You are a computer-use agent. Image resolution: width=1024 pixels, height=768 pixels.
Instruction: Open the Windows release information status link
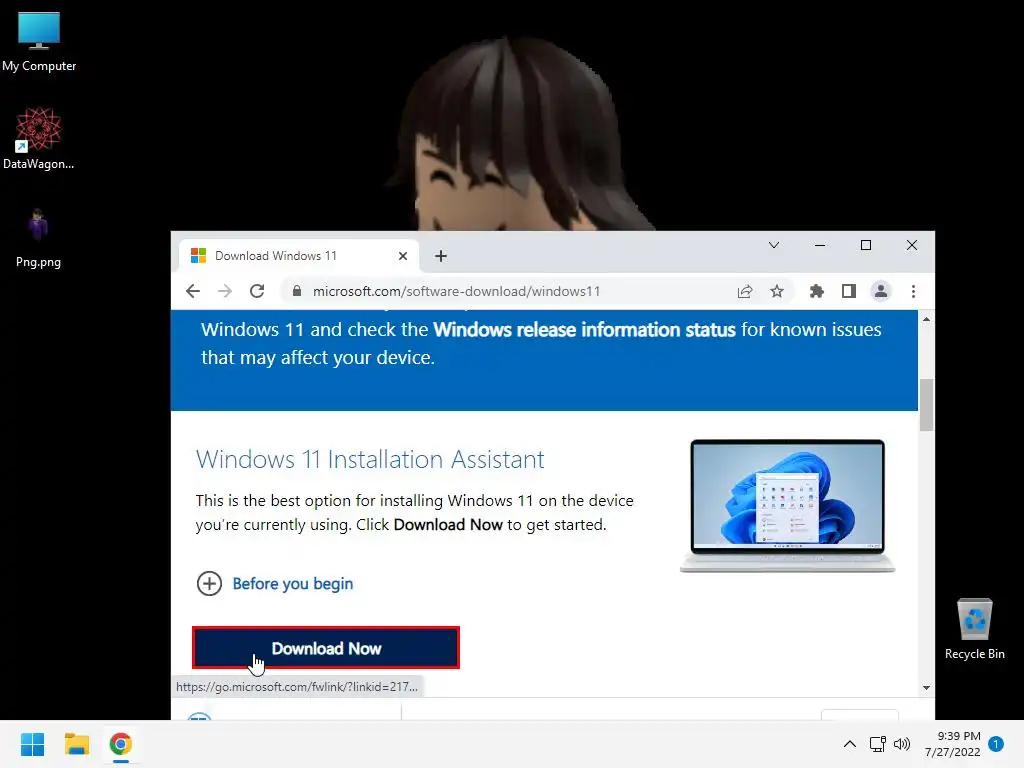pyautogui.click(x=584, y=330)
